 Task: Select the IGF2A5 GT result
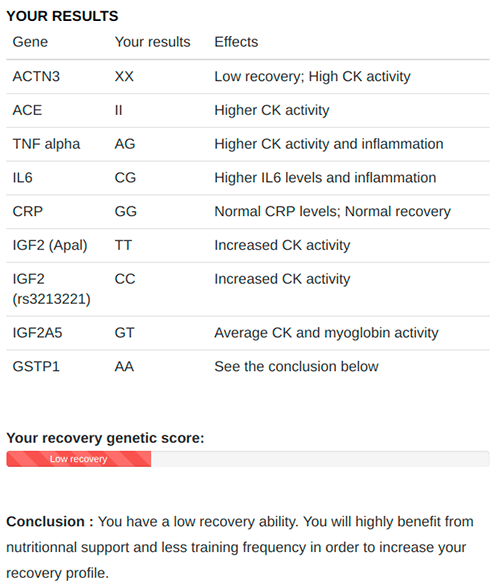tap(124, 333)
